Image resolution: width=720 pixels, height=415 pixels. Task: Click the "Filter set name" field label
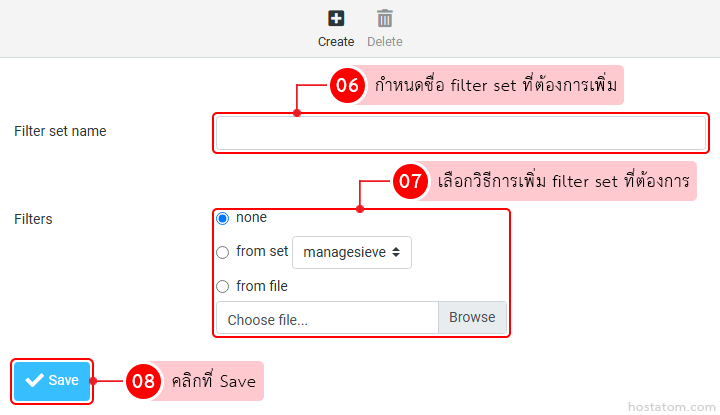pos(60,131)
